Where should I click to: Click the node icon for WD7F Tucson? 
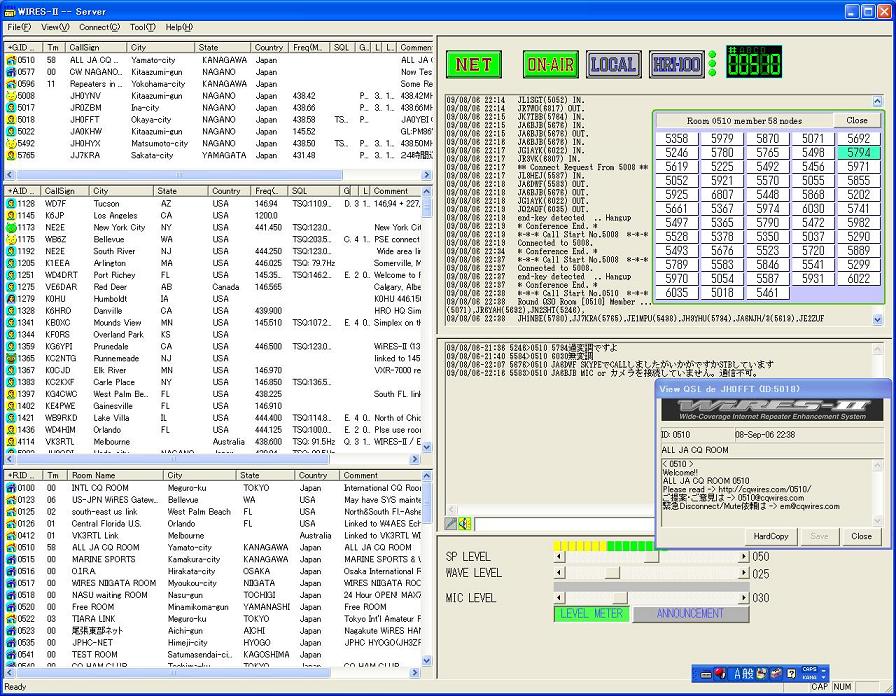(x=10, y=204)
